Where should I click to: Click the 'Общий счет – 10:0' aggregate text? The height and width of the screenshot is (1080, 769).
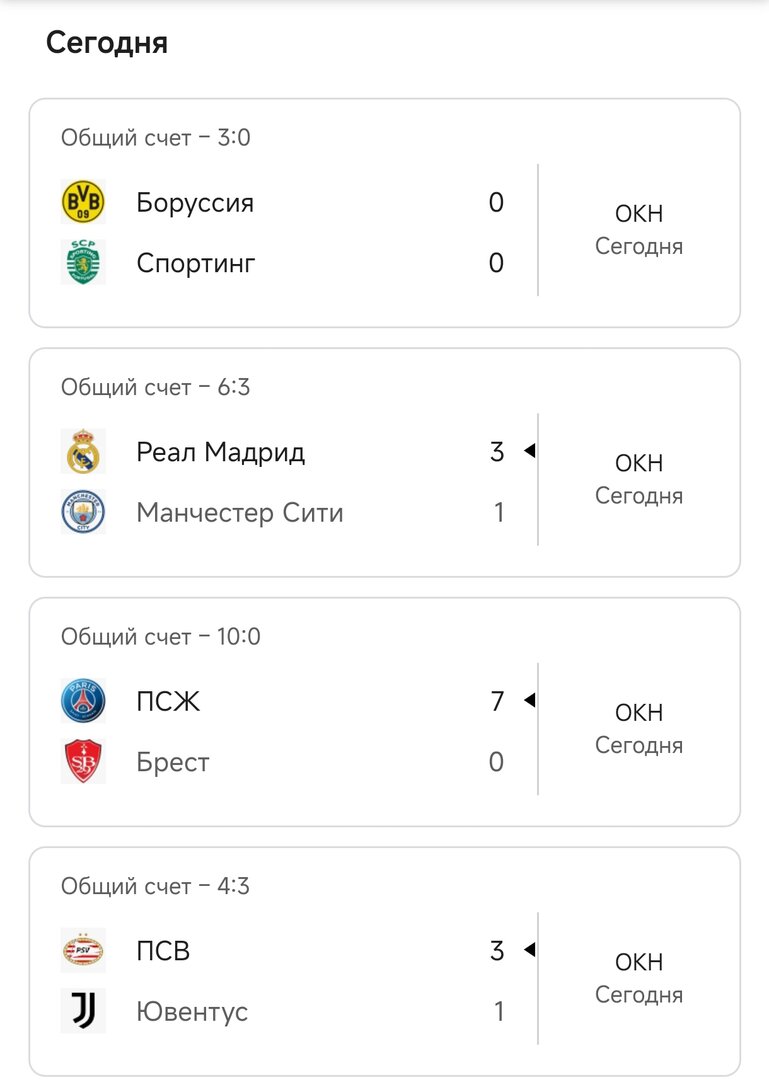tap(160, 636)
